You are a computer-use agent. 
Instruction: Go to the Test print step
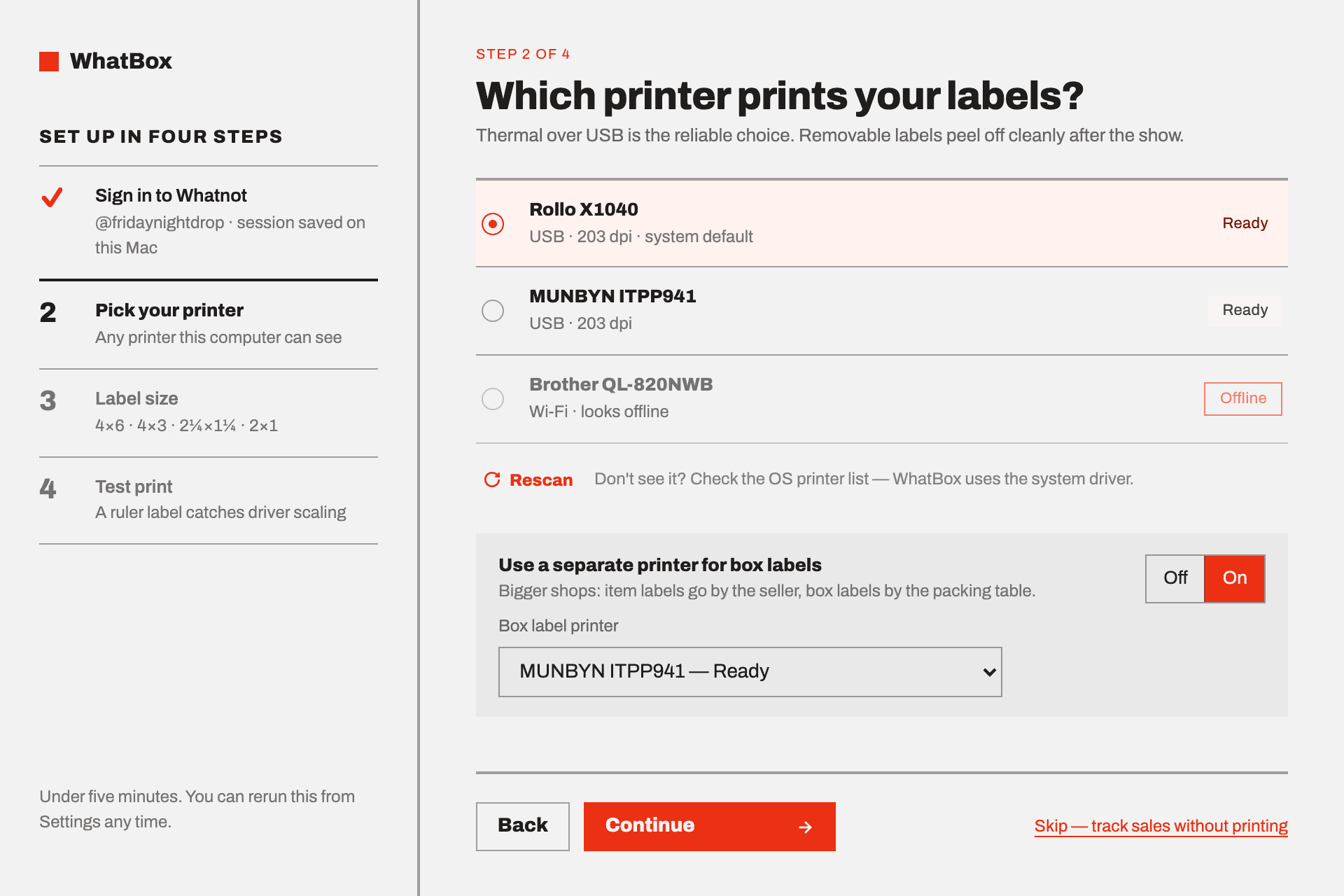coord(209,500)
